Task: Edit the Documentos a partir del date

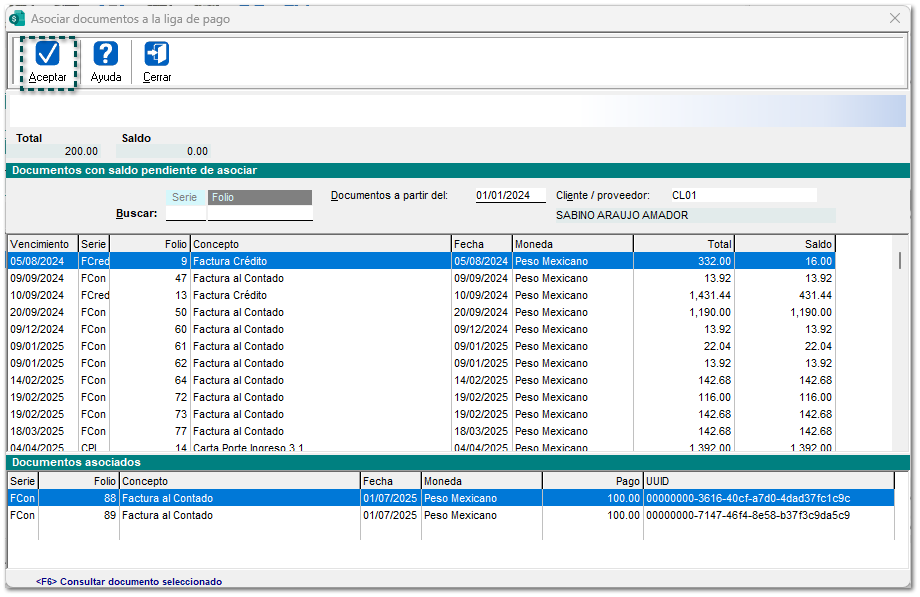Action: pos(510,196)
